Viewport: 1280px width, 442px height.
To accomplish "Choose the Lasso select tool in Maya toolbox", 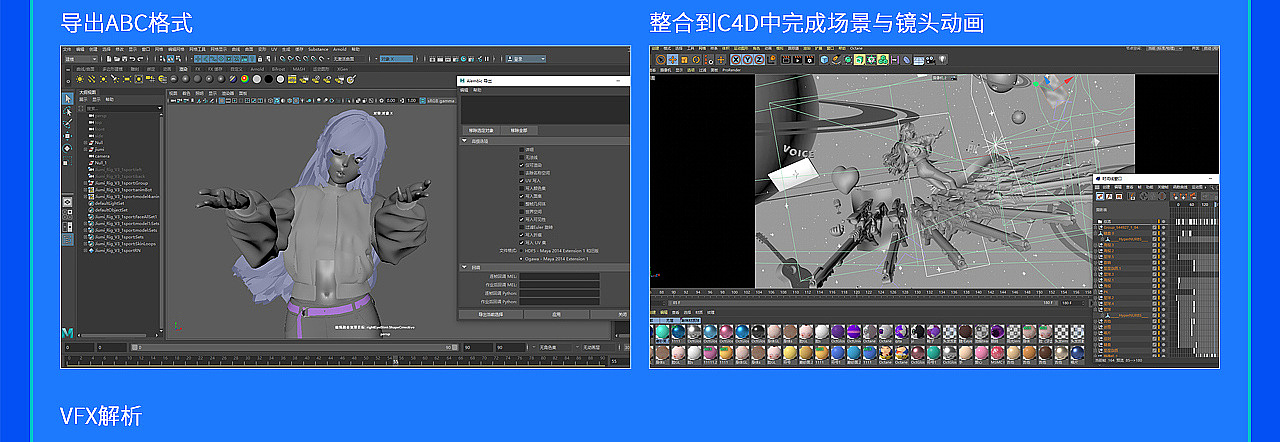I will (x=68, y=111).
